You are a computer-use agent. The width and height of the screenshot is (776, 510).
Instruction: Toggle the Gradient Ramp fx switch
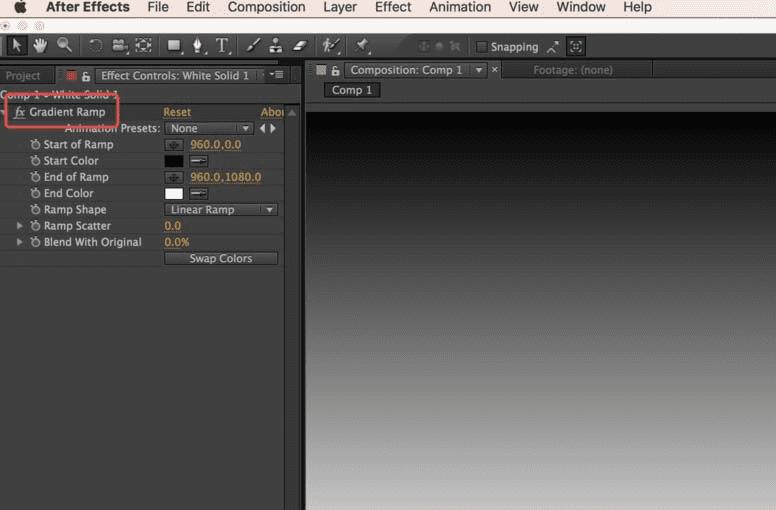point(20,112)
